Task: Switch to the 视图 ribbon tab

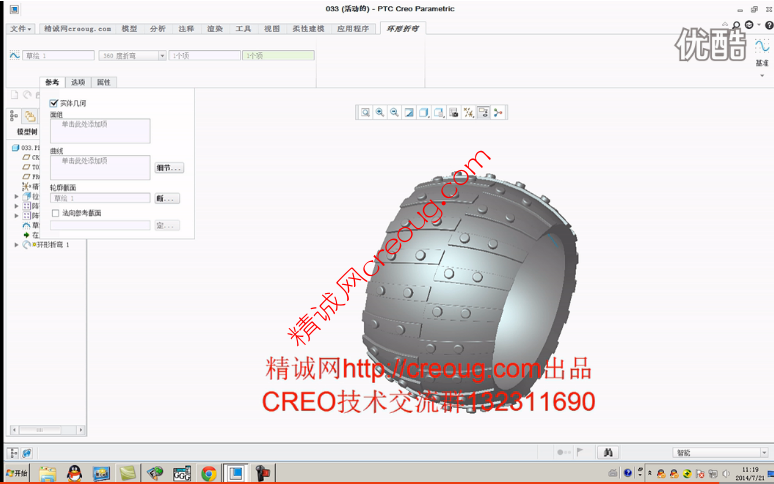Action: pos(271,29)
